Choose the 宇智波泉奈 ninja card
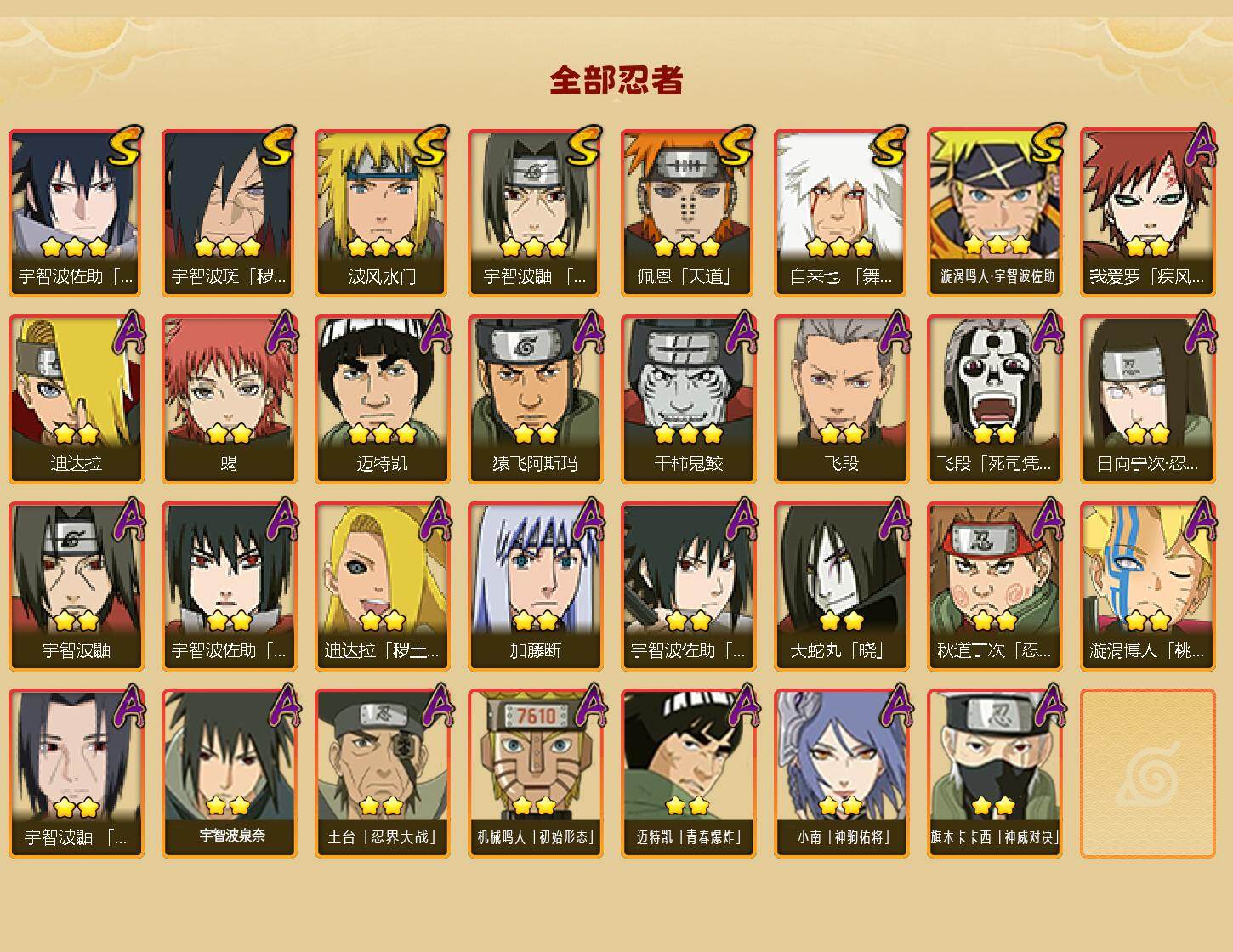This screenshot has height=952, width=1233. tap(229, 773)
